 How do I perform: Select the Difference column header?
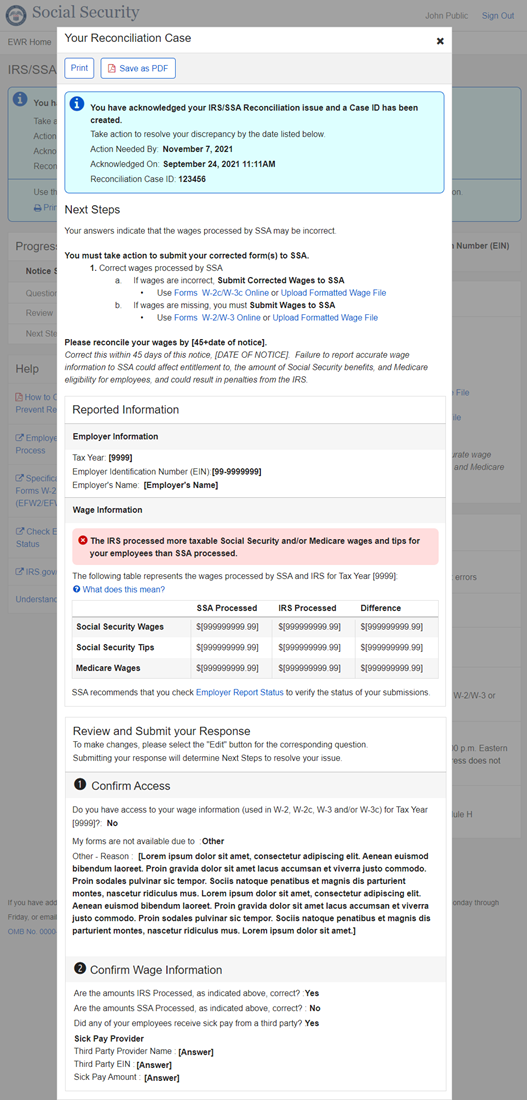380,608
